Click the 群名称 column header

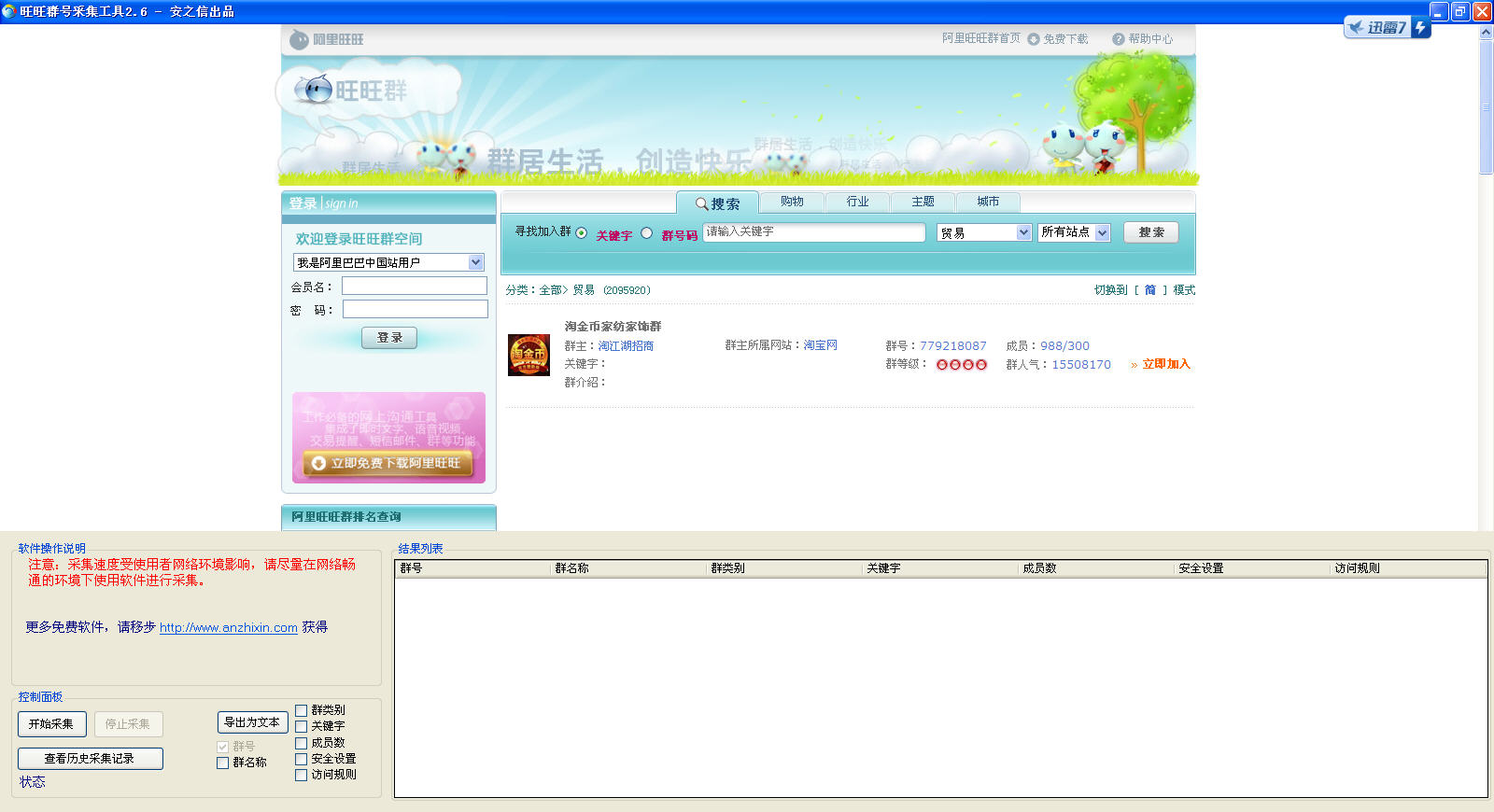point(628,567)
